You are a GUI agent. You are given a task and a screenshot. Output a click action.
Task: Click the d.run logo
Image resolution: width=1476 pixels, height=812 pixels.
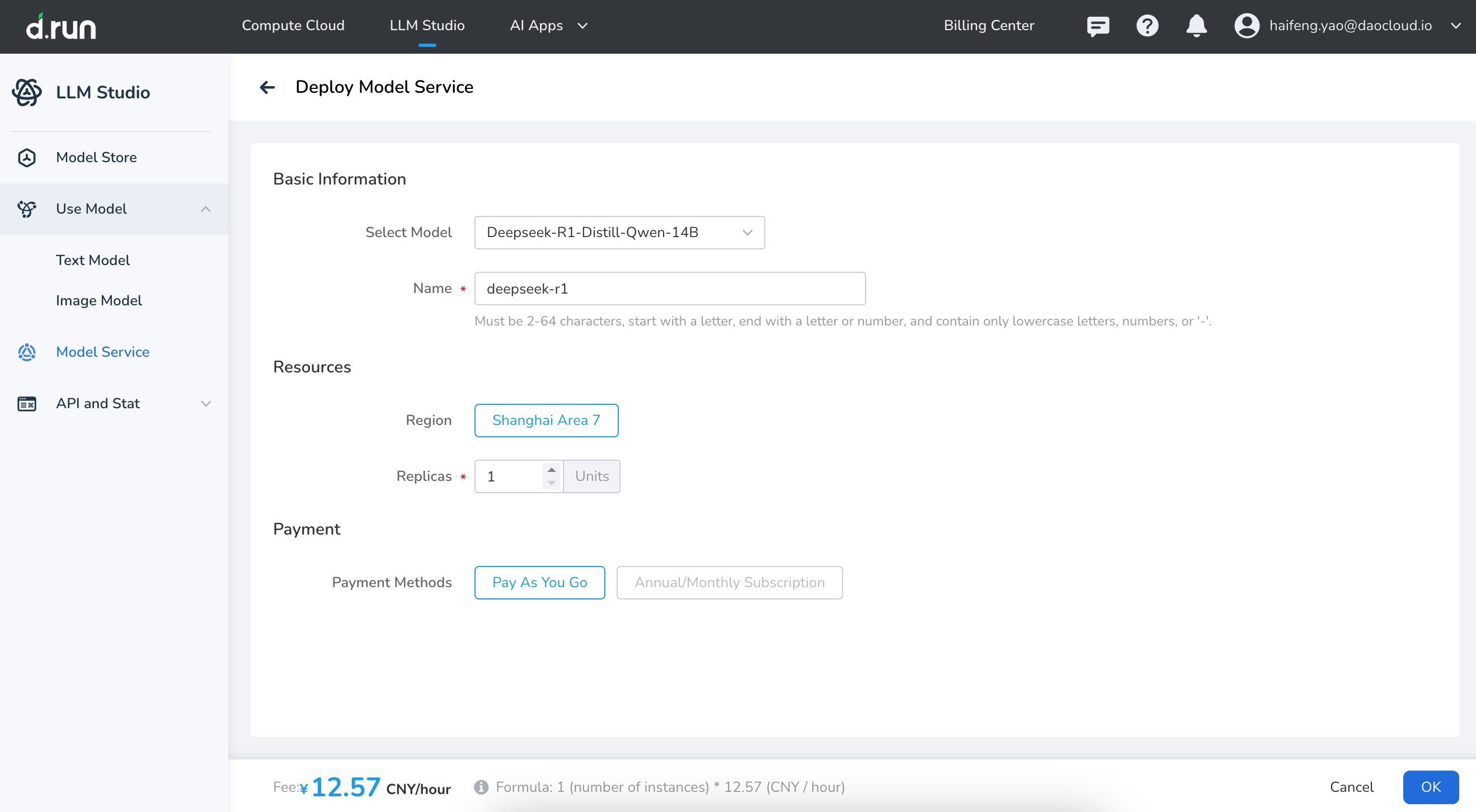(62, 26)
